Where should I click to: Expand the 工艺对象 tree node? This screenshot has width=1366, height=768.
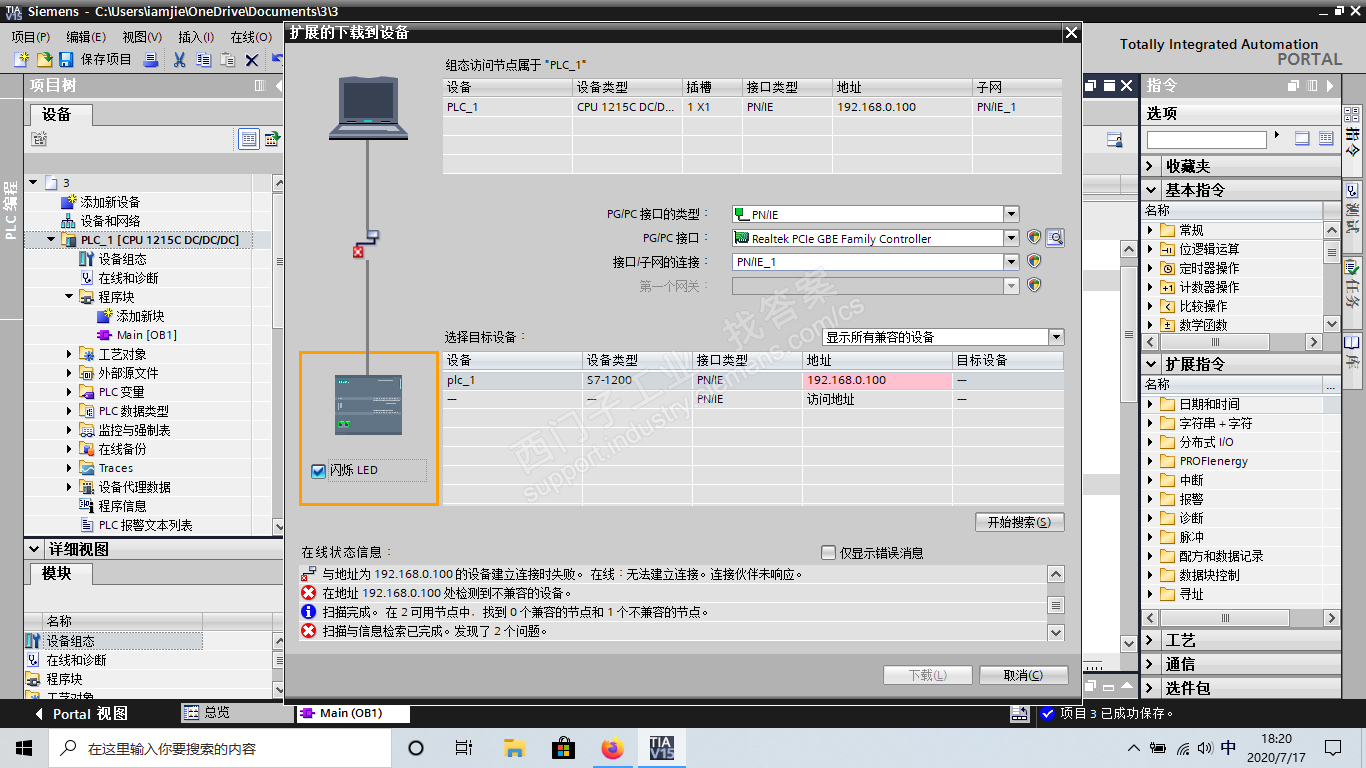69,354
